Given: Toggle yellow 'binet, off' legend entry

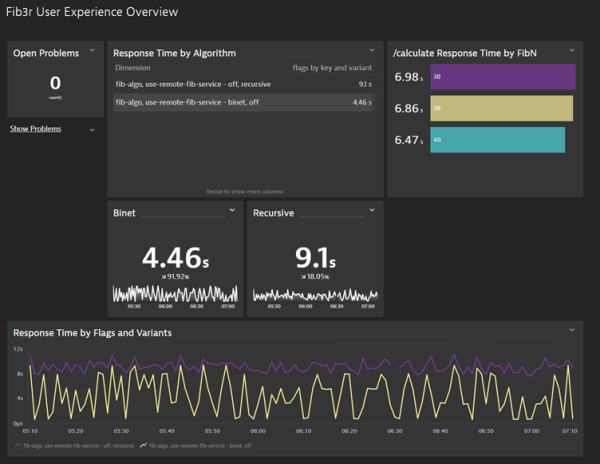Looking at the screenshot, I should click(x=196, y=446).
